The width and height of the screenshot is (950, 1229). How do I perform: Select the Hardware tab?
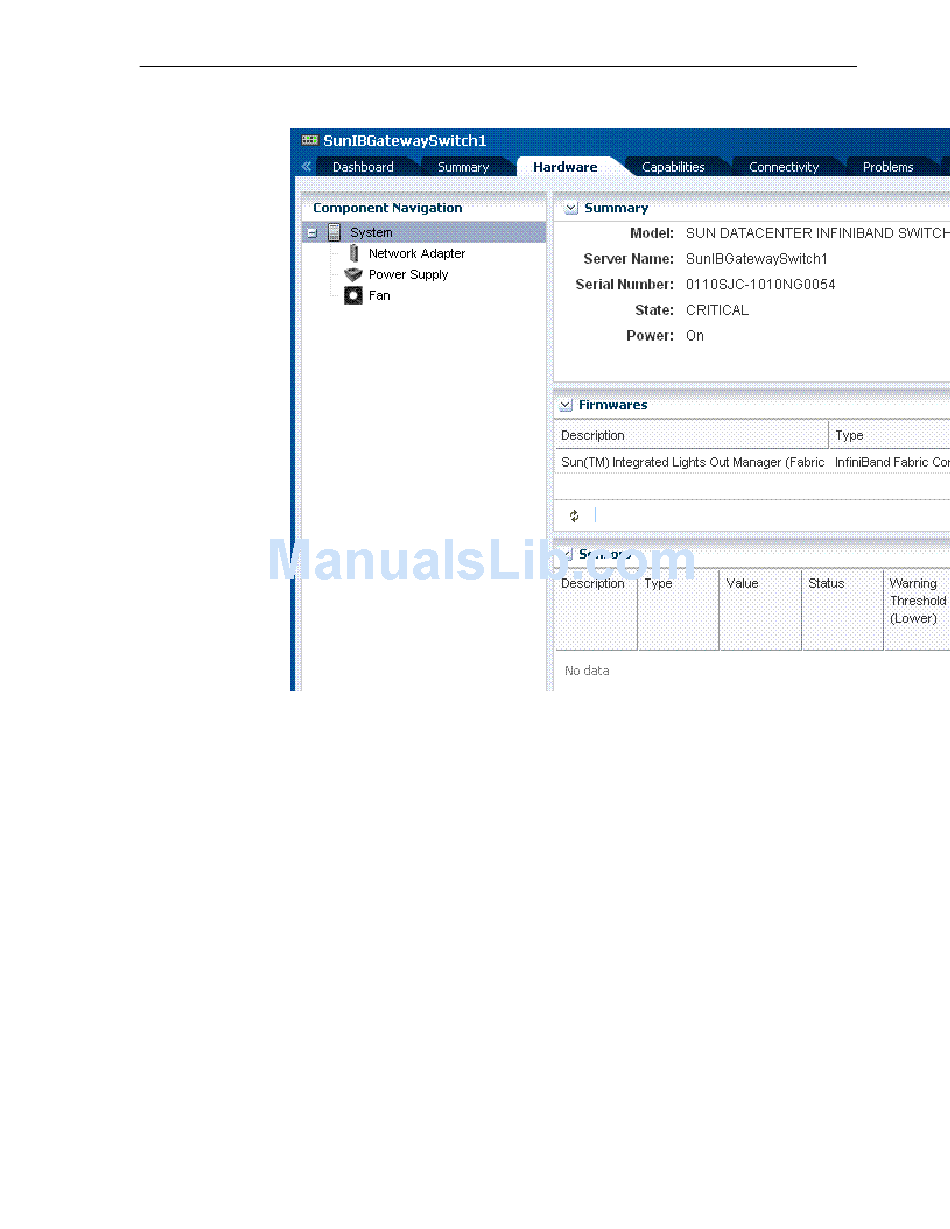[x=565, y=167]
